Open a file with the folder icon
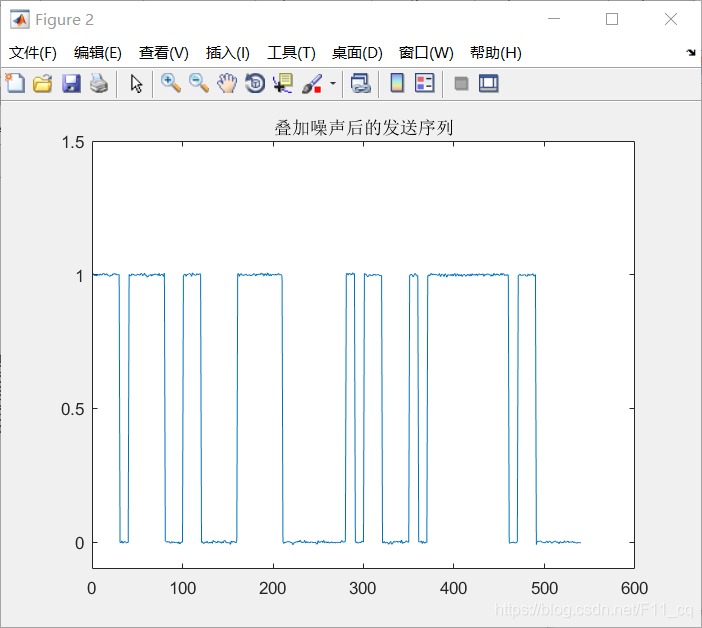 (x=43, y=83)
